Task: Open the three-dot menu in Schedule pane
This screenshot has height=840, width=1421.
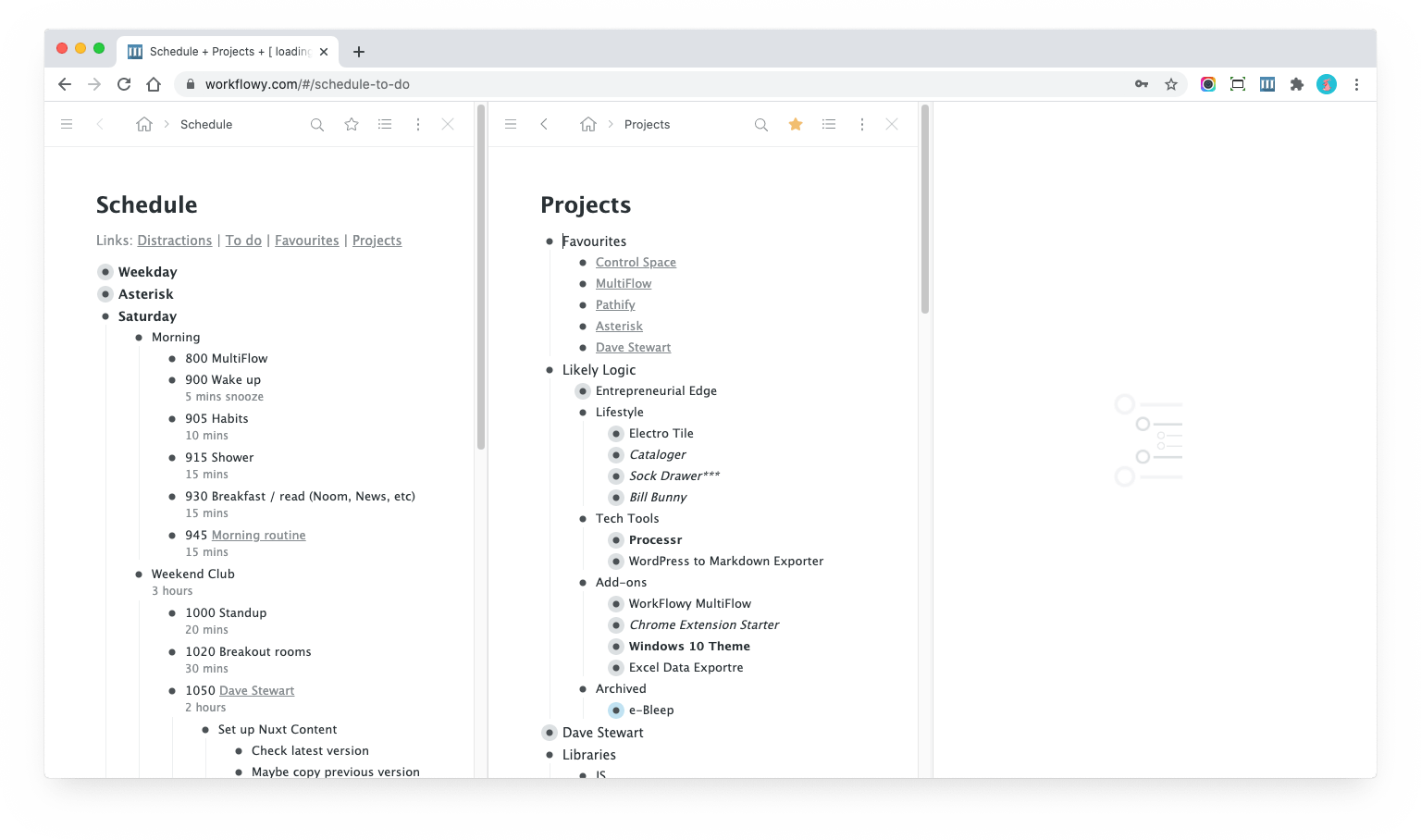Action: coord(418,125)
